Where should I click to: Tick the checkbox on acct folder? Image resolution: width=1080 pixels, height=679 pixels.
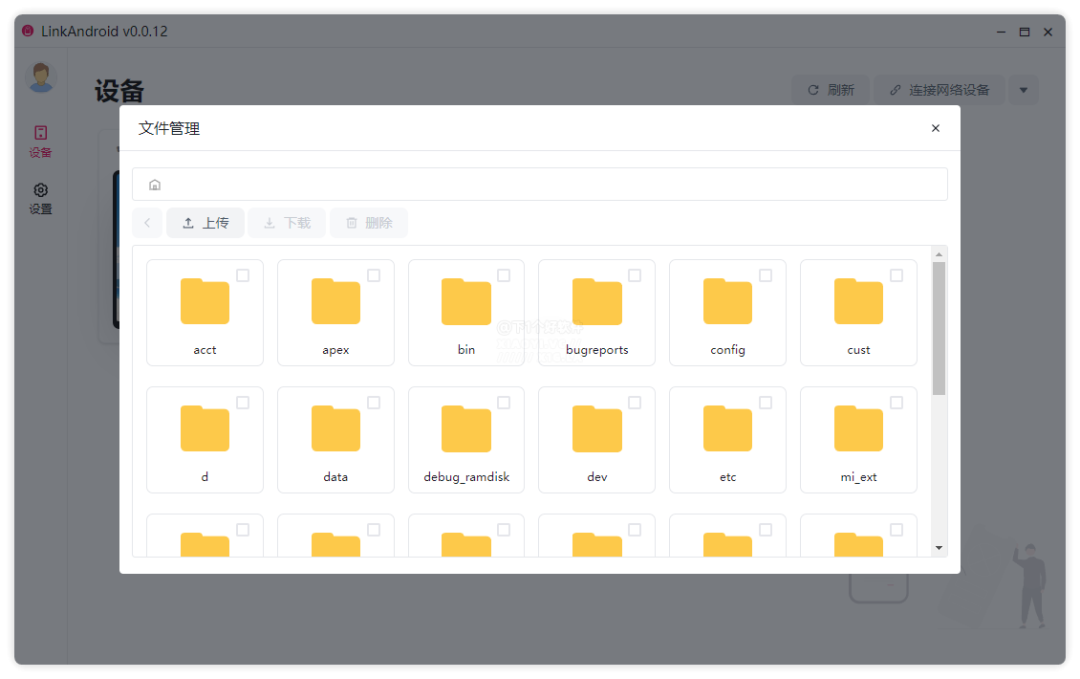[x=243, y=275]
